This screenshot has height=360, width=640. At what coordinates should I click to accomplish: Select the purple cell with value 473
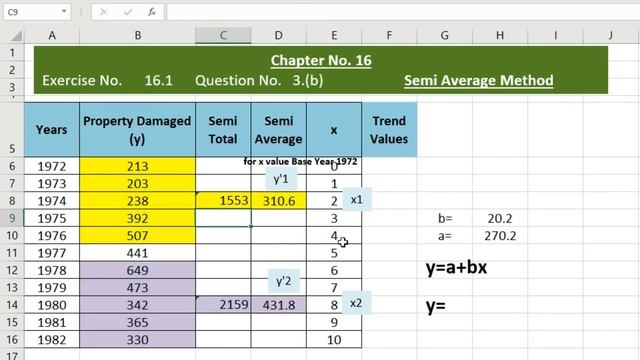pyautogui.click(x=138, y=288)
